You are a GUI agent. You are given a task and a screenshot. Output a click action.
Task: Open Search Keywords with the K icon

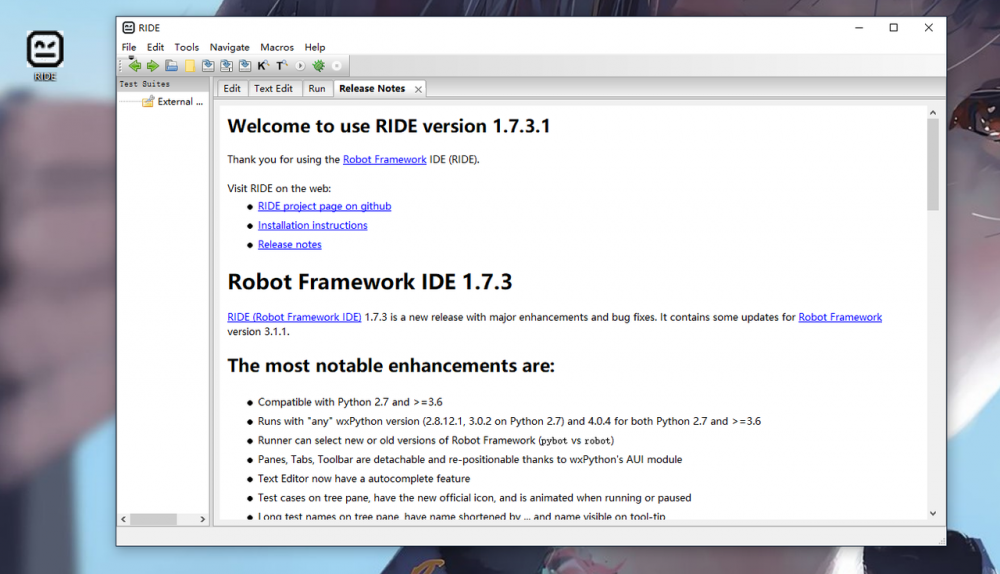pos(263,66)
